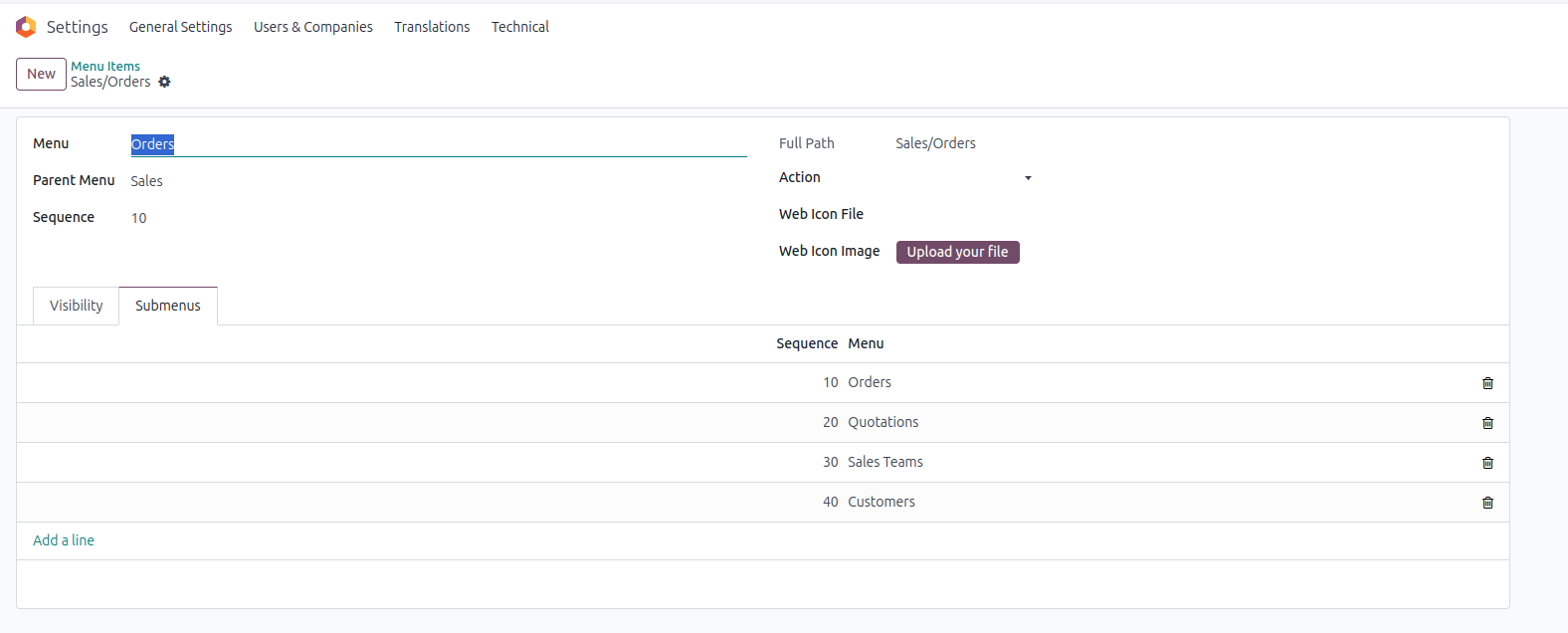Switch to the Visibility tab
Screen dimensions: 1568x633
tap(77, 306)
